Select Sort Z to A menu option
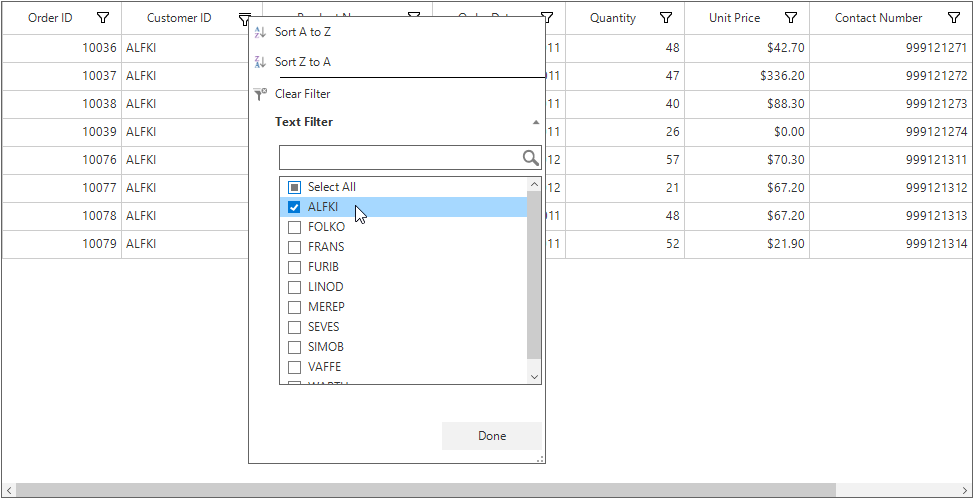 point(303,62)
